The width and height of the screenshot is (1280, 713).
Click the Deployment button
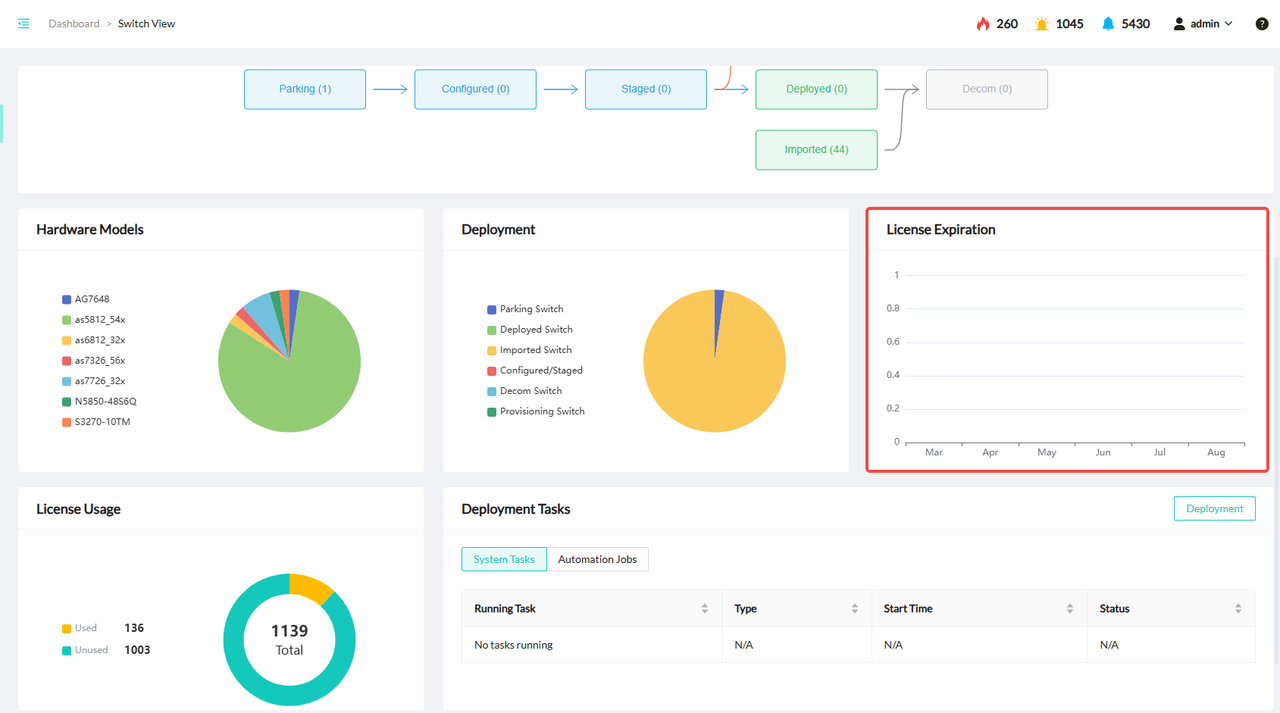point(1214,508)
